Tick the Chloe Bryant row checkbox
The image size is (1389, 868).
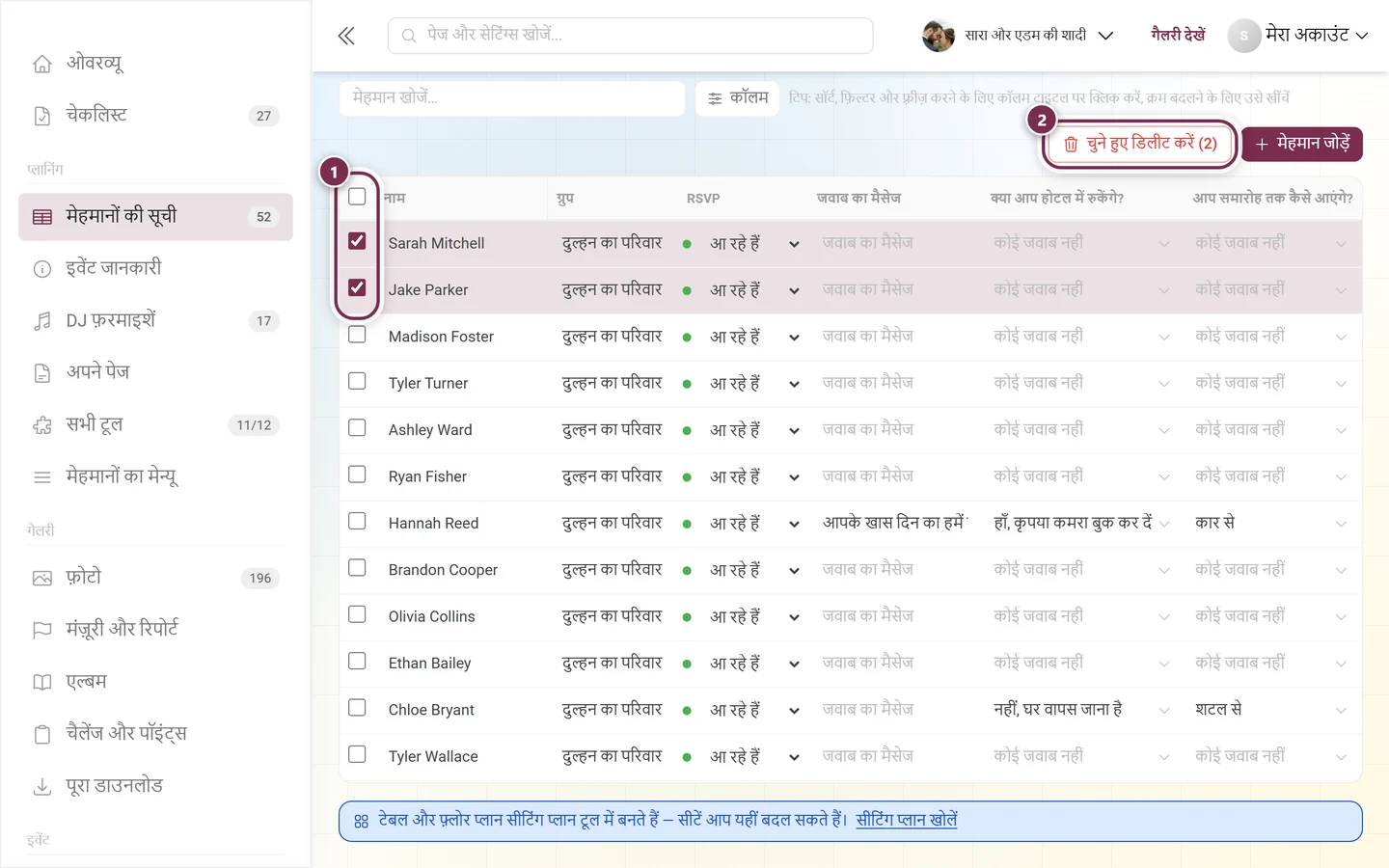point(357,708)
